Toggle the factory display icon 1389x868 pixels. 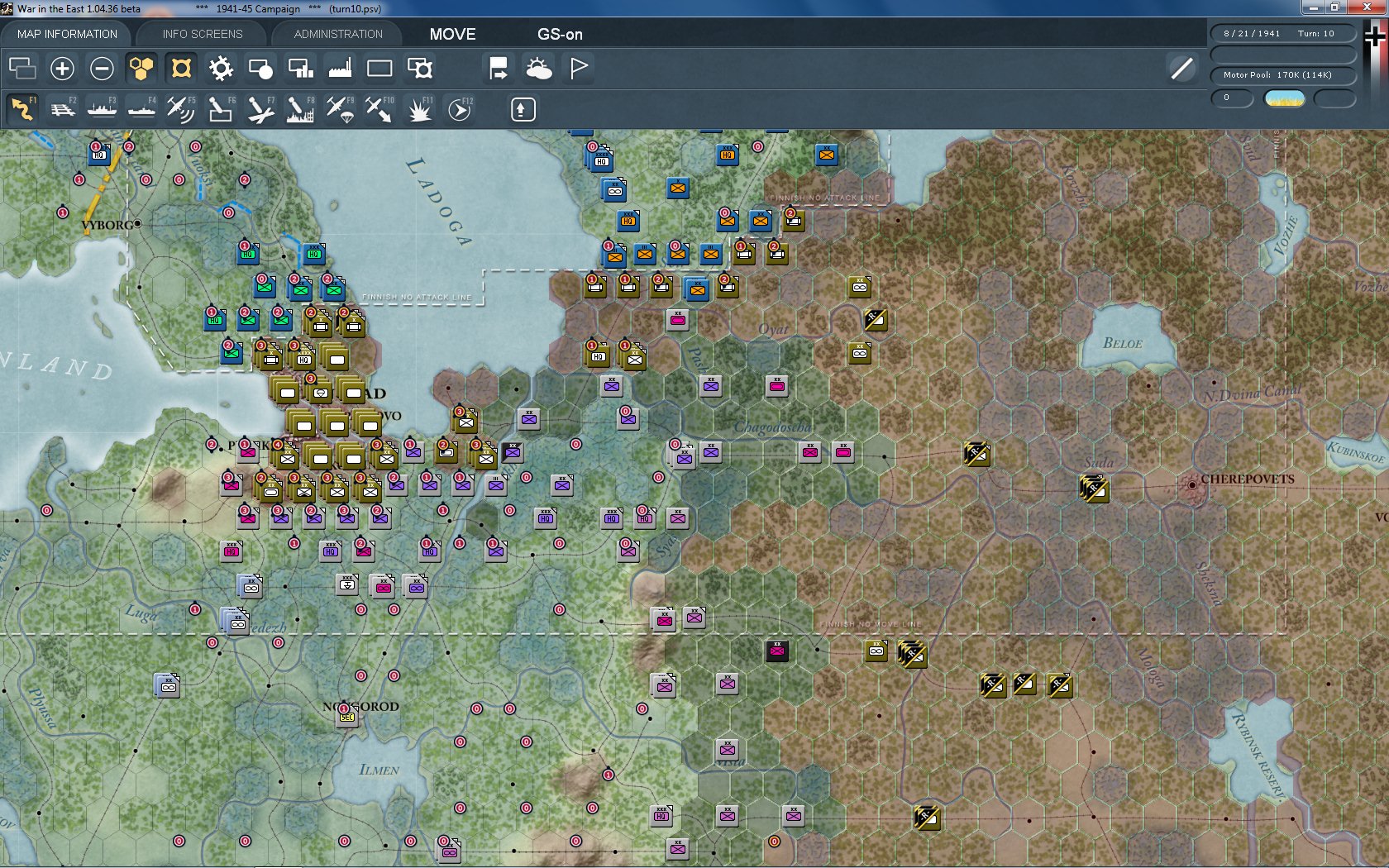340,68
